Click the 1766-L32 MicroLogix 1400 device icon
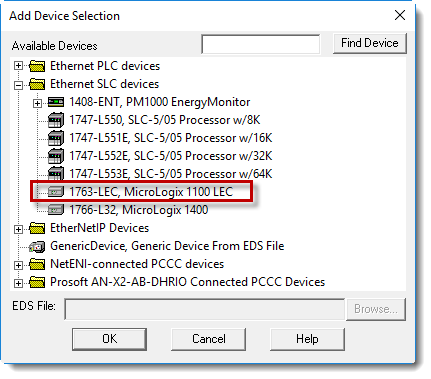 pyautogui.click(x=56, y=210)
